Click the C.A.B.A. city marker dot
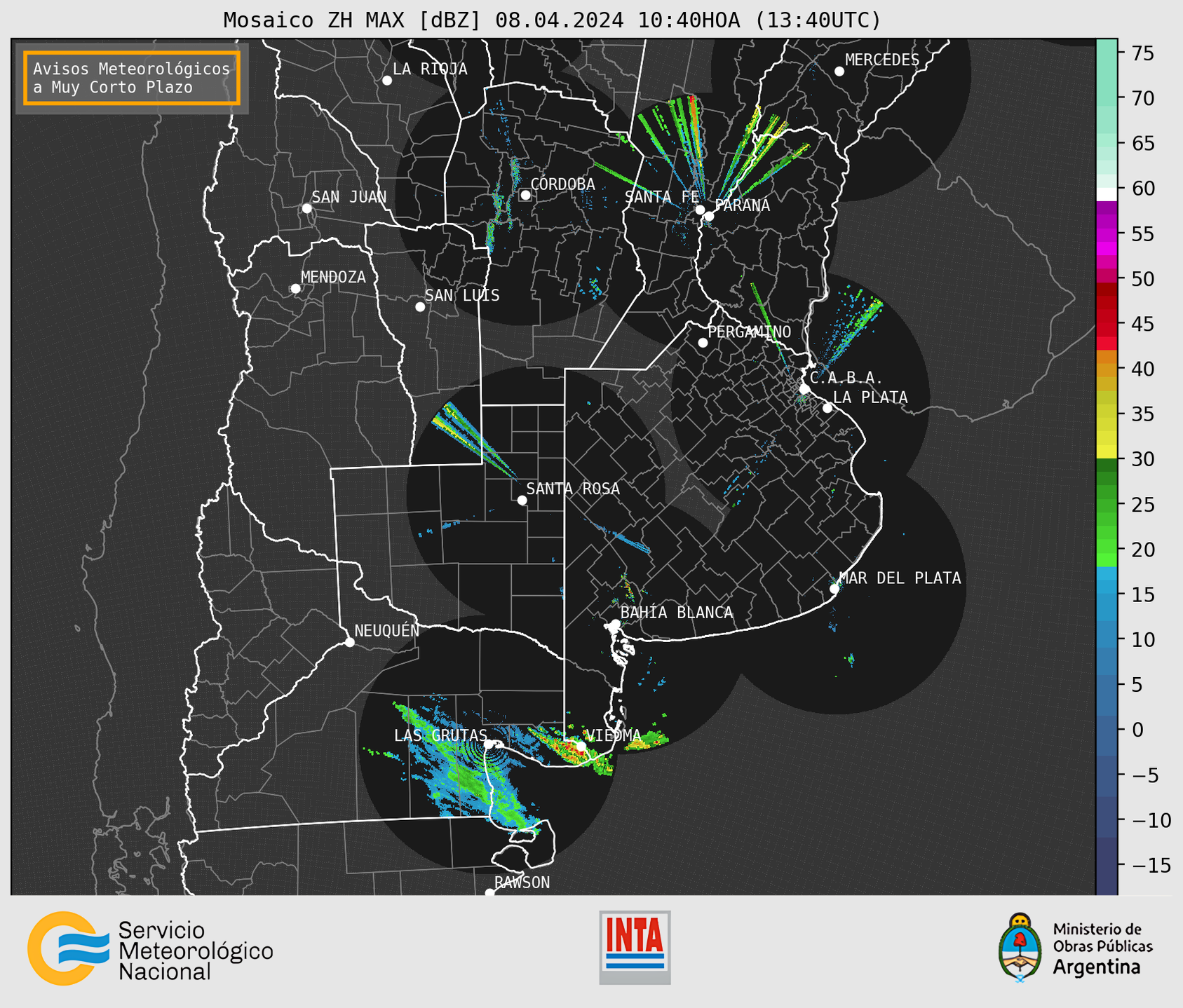Viewport: 1183px width, 1008px height. point(805,389)
